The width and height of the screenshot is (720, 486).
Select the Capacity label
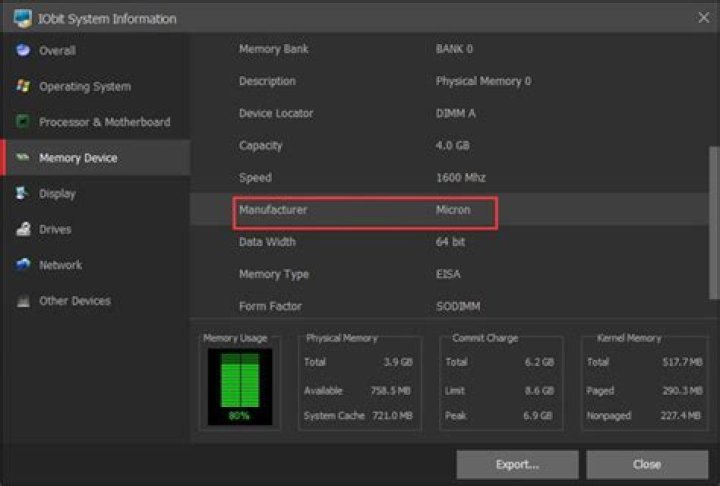tap(260, 146)
